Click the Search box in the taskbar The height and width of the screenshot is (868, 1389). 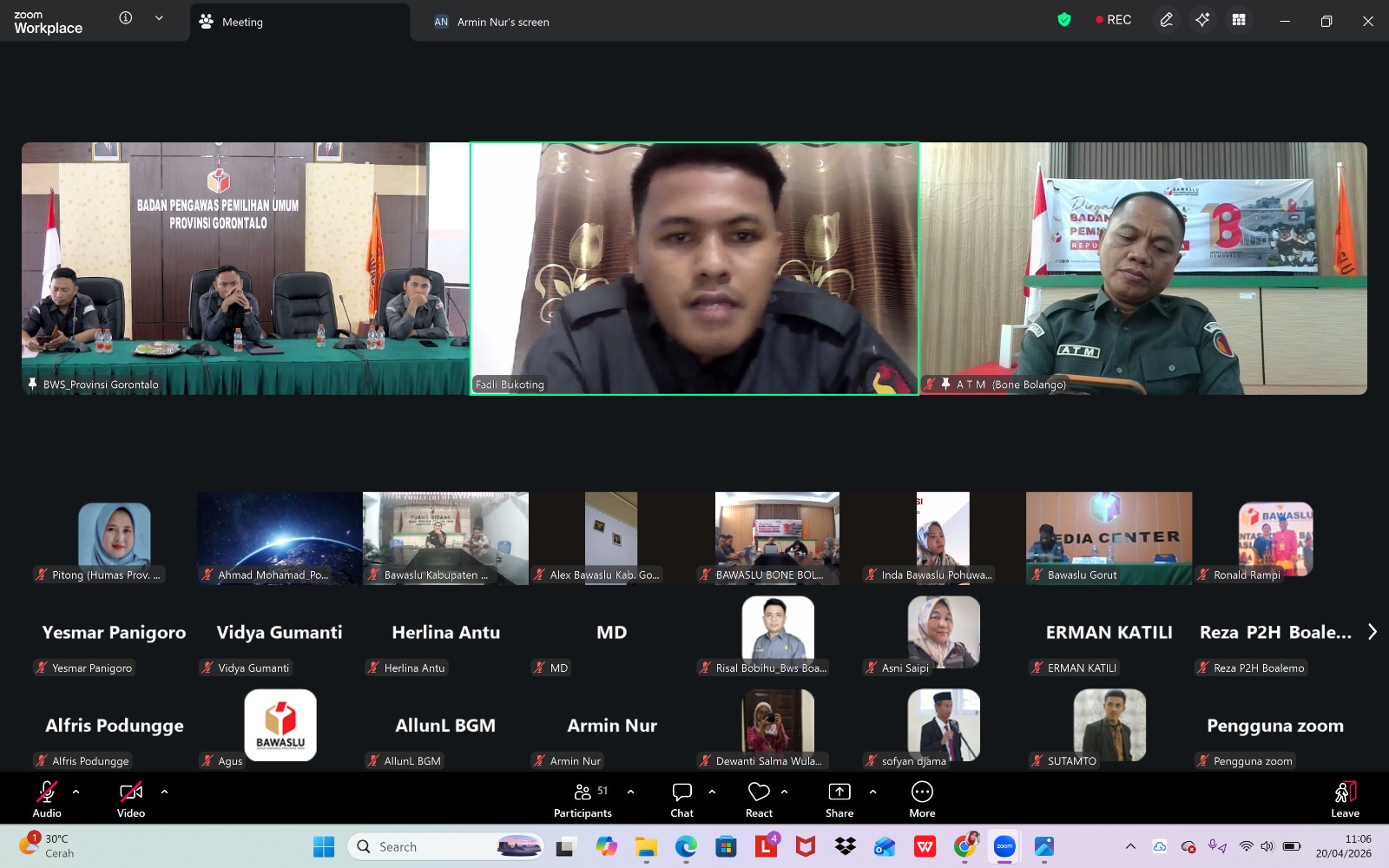tap(447, 846)
